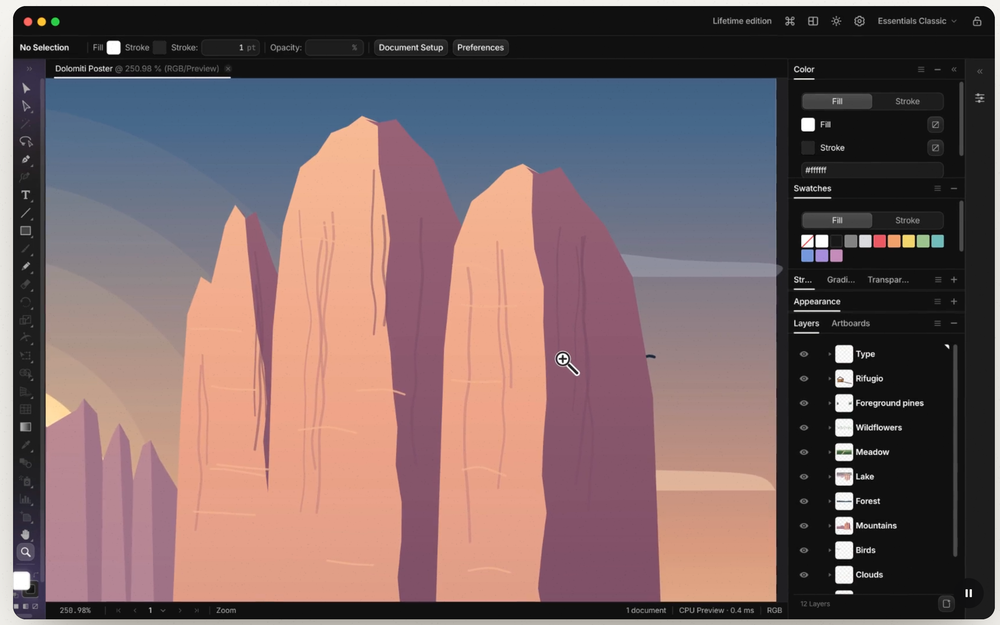Open Preferences

point(480,48)
